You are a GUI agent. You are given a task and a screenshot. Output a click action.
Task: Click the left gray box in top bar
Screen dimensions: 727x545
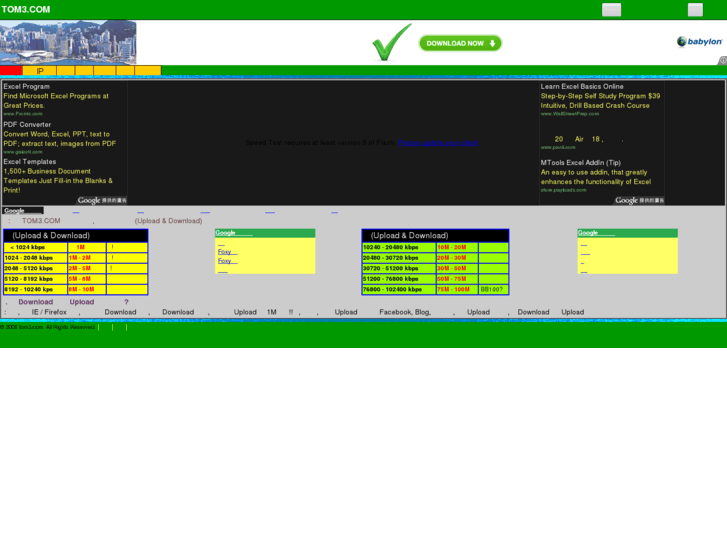[612, 10]
